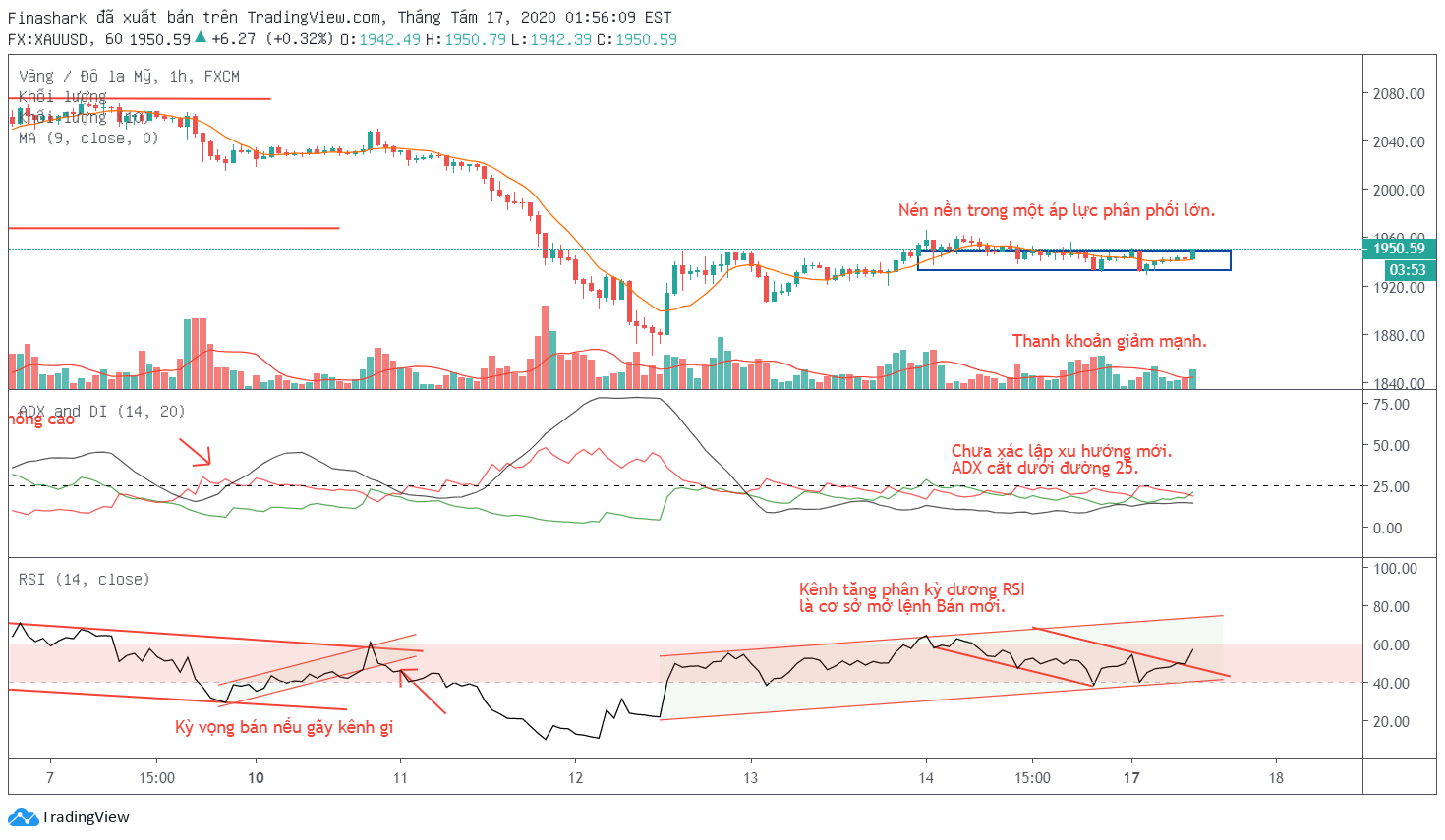
Task: Click the 2000.00 price axis value
Action: click(1399, 190)
